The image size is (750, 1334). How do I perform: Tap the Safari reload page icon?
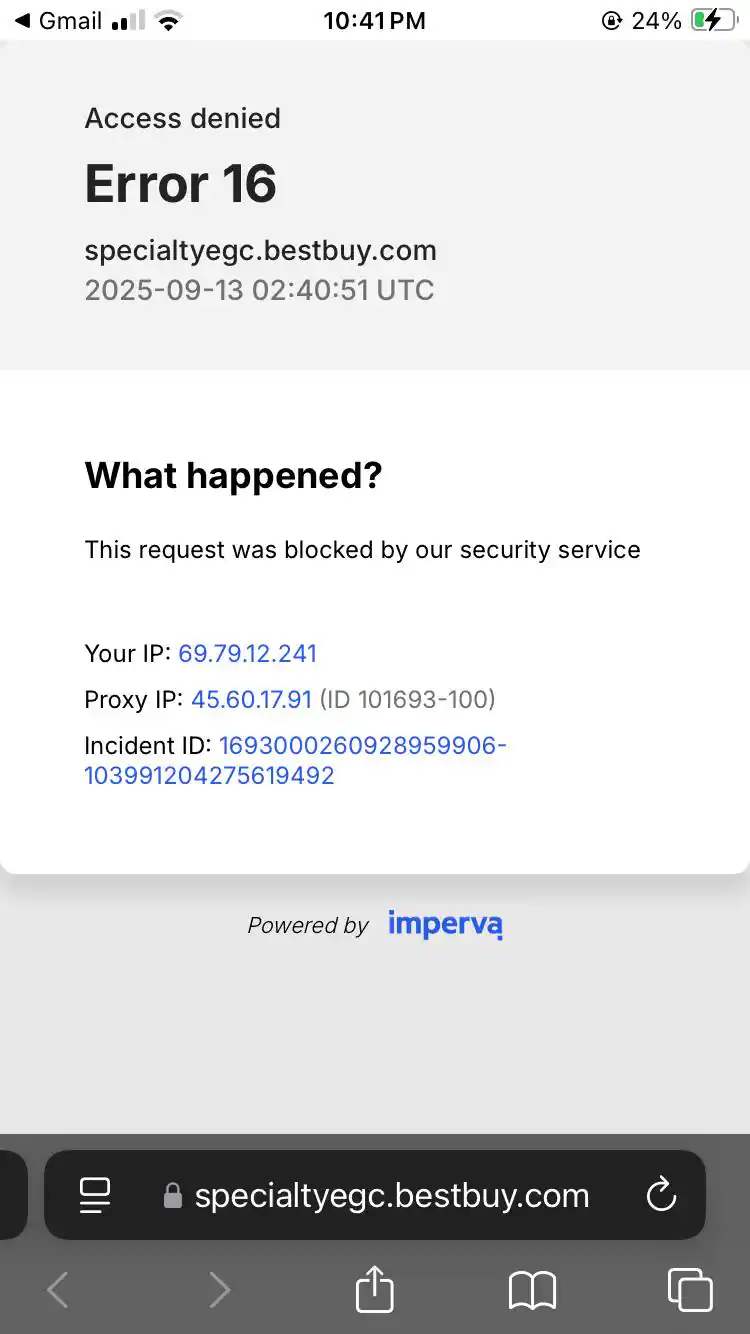click(x=661, y=1195)
